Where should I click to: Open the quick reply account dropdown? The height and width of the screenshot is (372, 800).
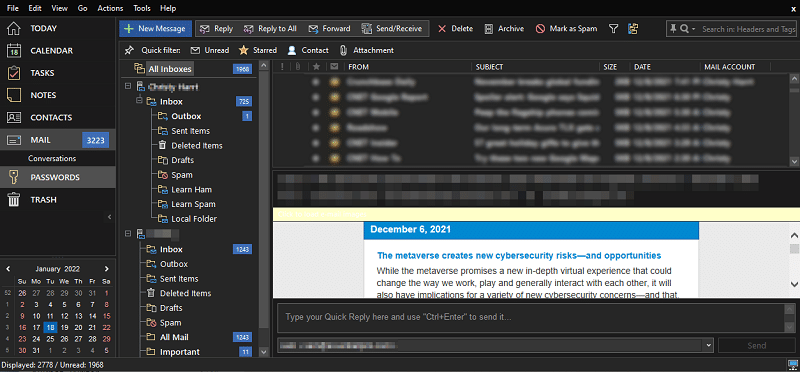(708, 345)
